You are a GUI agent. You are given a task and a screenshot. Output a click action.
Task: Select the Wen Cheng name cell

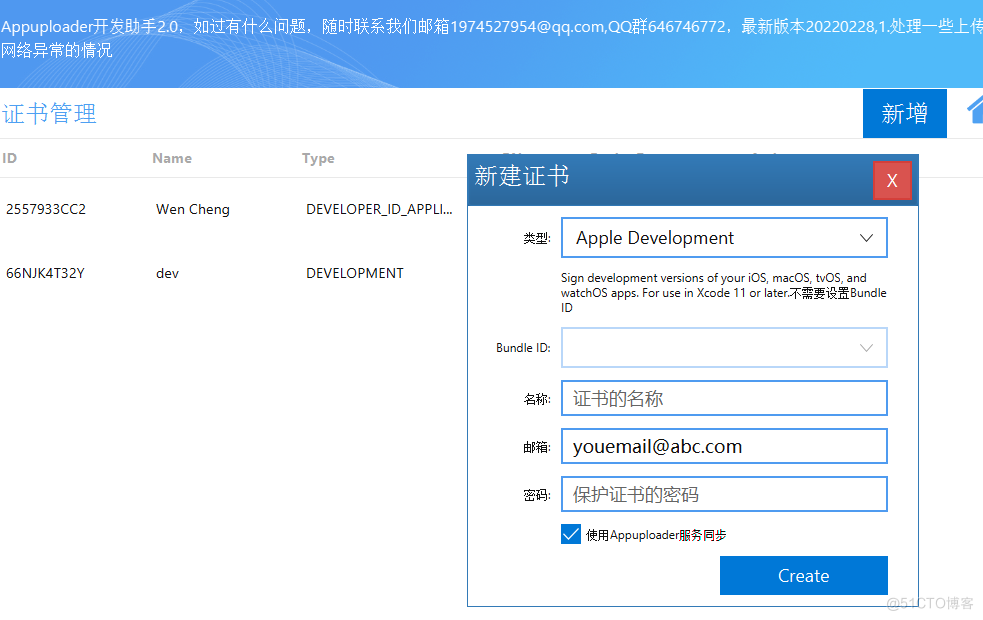(x=192, y=209)
